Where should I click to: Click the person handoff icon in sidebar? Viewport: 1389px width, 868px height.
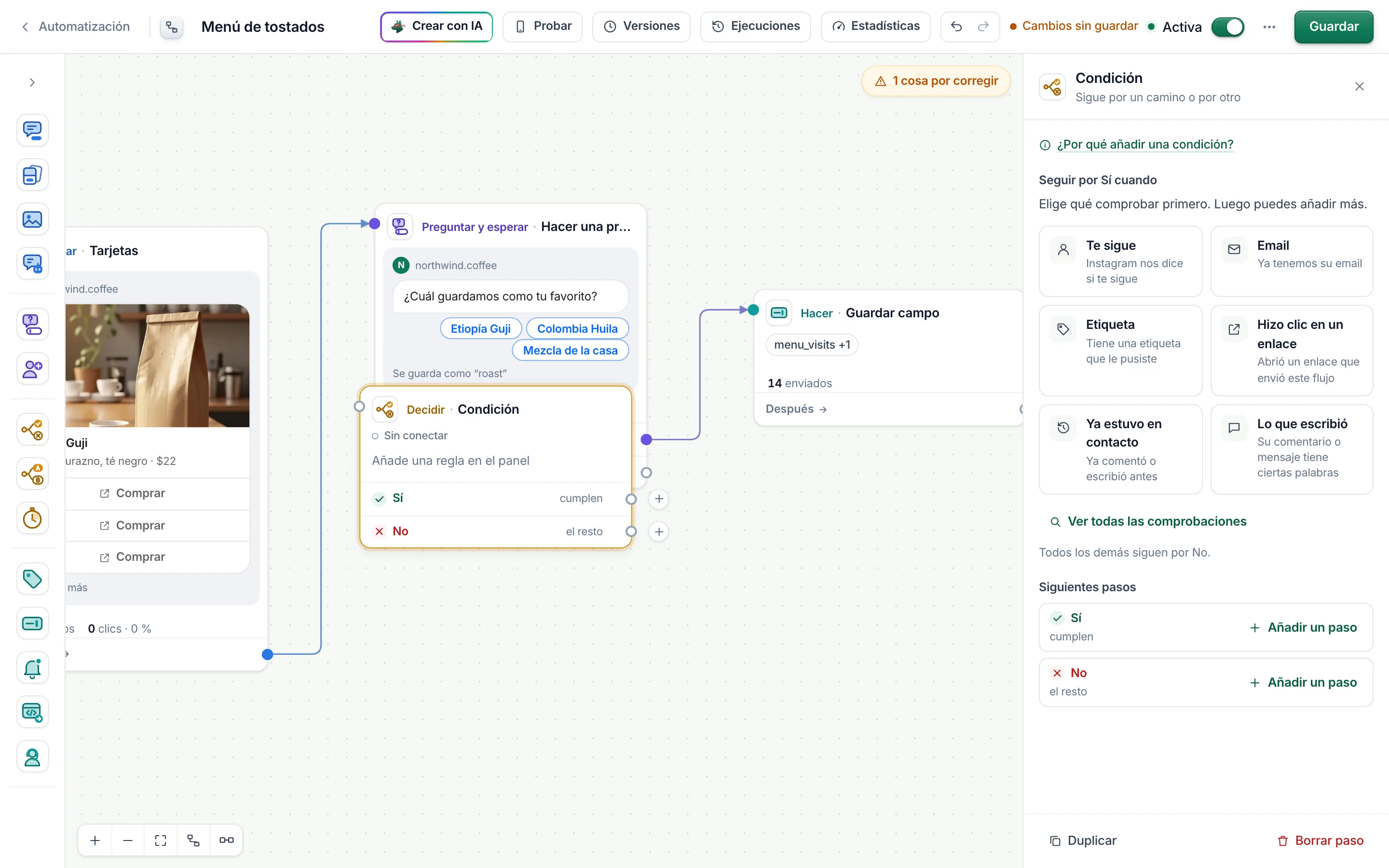pyautogui.click(x=32, y=757)
